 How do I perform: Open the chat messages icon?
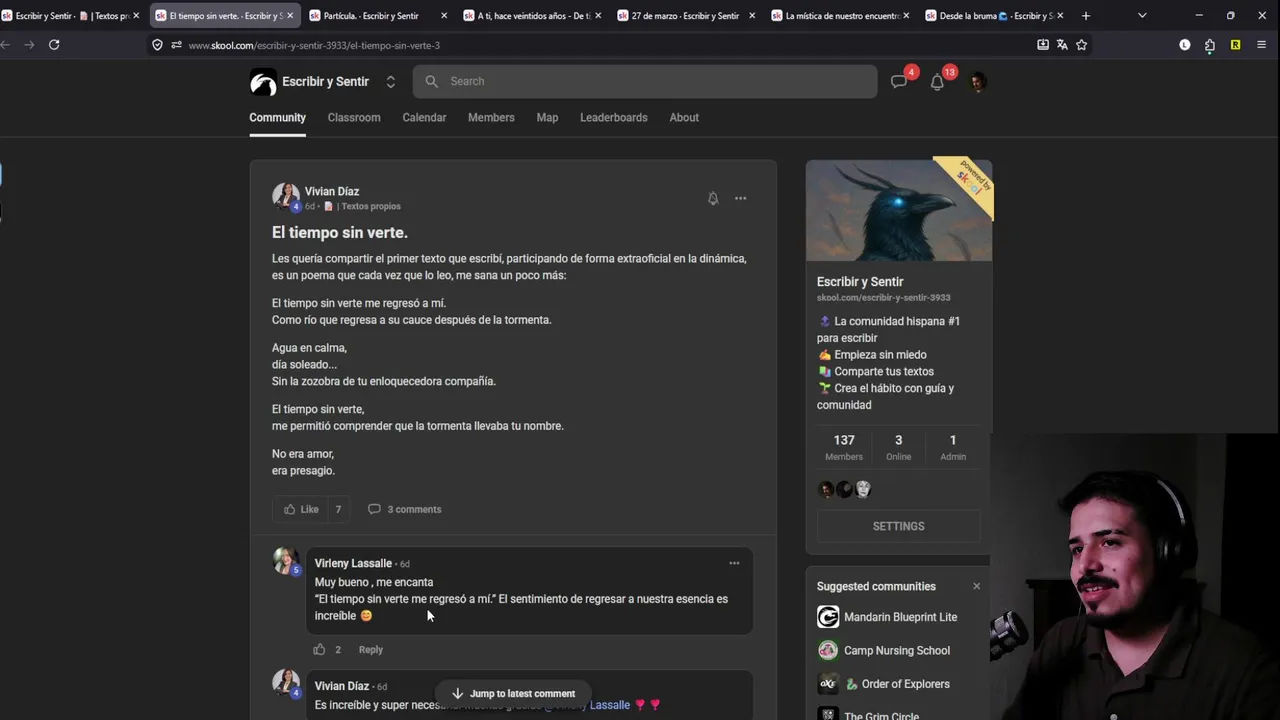pos(899,82)
